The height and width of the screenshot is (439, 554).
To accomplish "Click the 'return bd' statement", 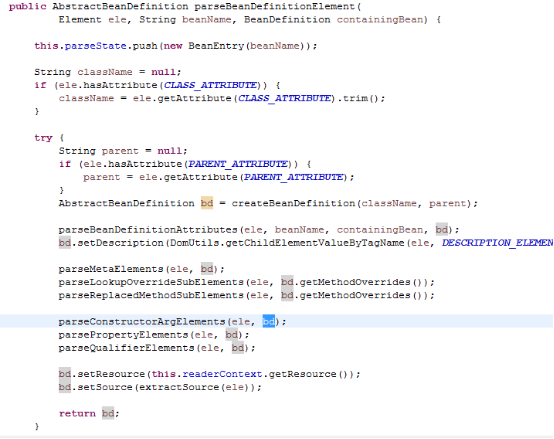I will tap(89, 414).
